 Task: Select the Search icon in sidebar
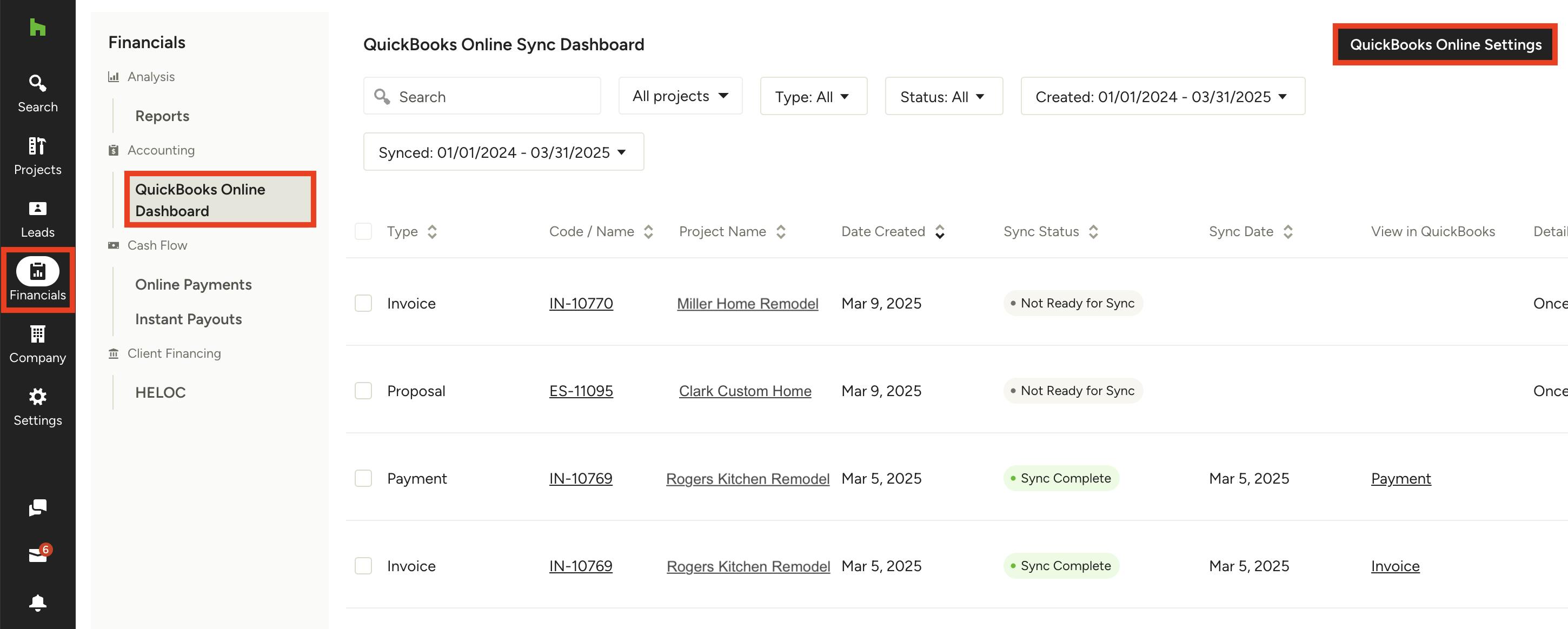coord(37,83)
